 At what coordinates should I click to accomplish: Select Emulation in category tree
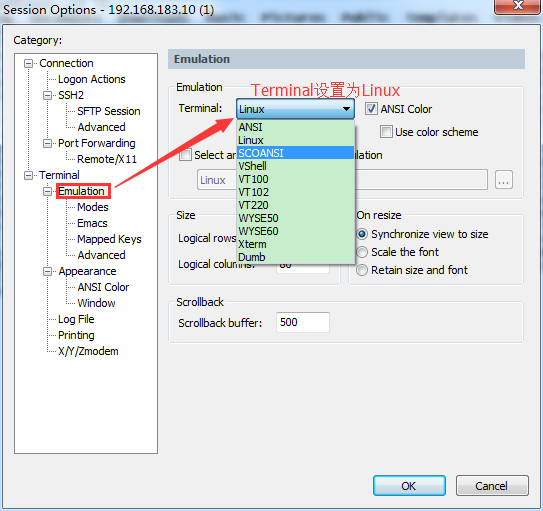[81, 191]
